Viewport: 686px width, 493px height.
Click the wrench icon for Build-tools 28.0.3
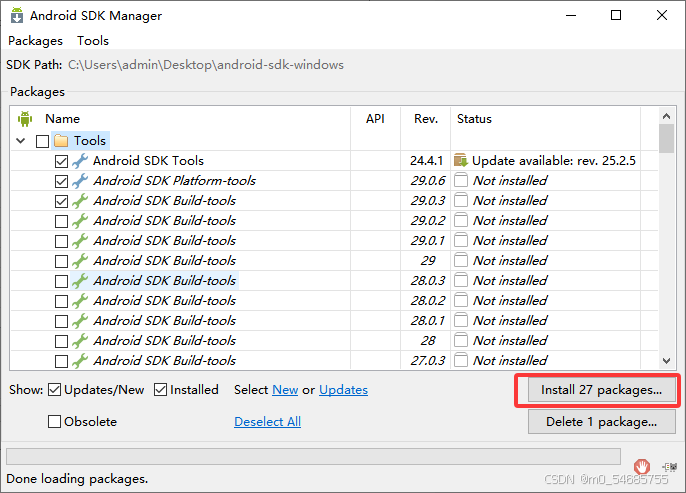pos(80,281)
